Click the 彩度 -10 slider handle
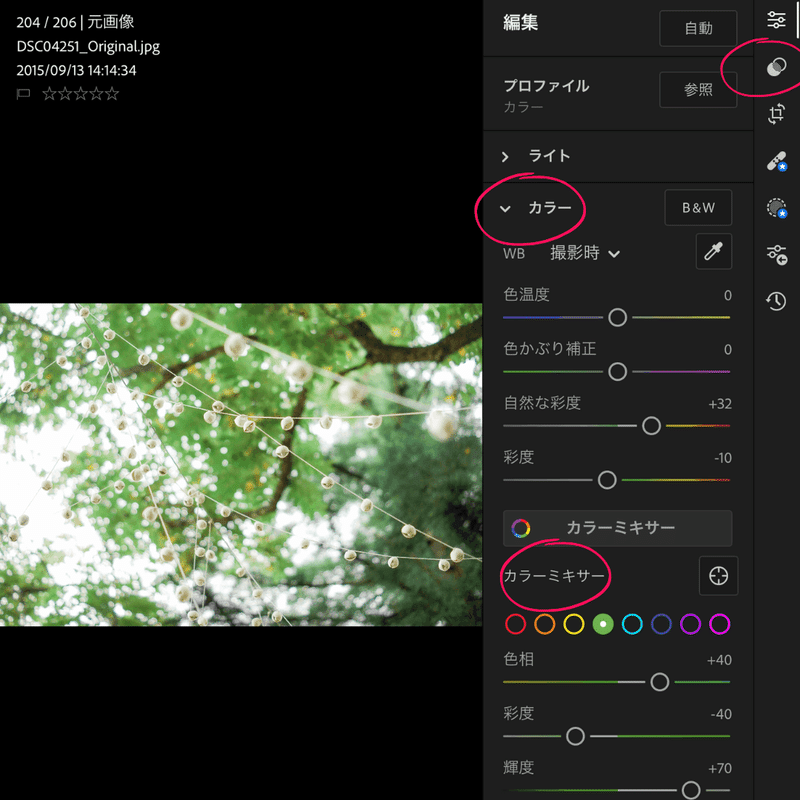The width and height of the screenshot is (800, 800). click(x=607, y=480)
